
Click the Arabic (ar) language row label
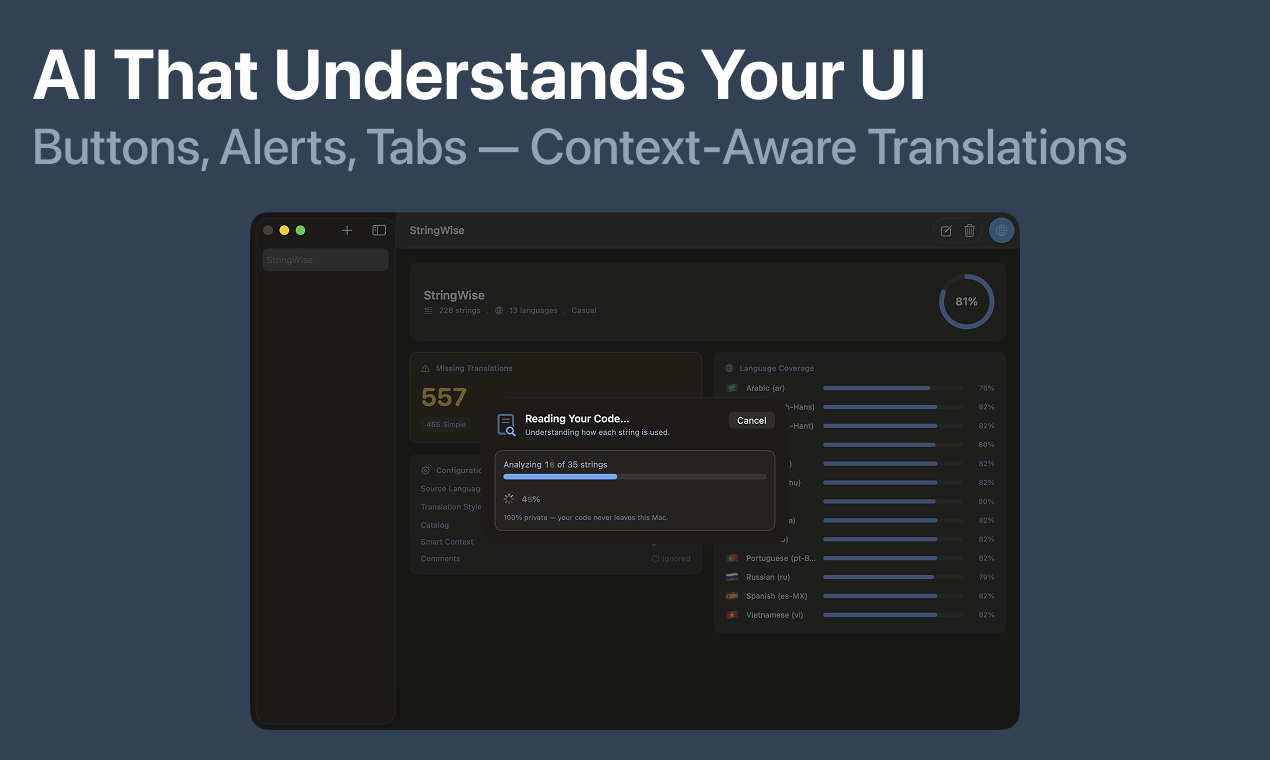tap(765, 388)
